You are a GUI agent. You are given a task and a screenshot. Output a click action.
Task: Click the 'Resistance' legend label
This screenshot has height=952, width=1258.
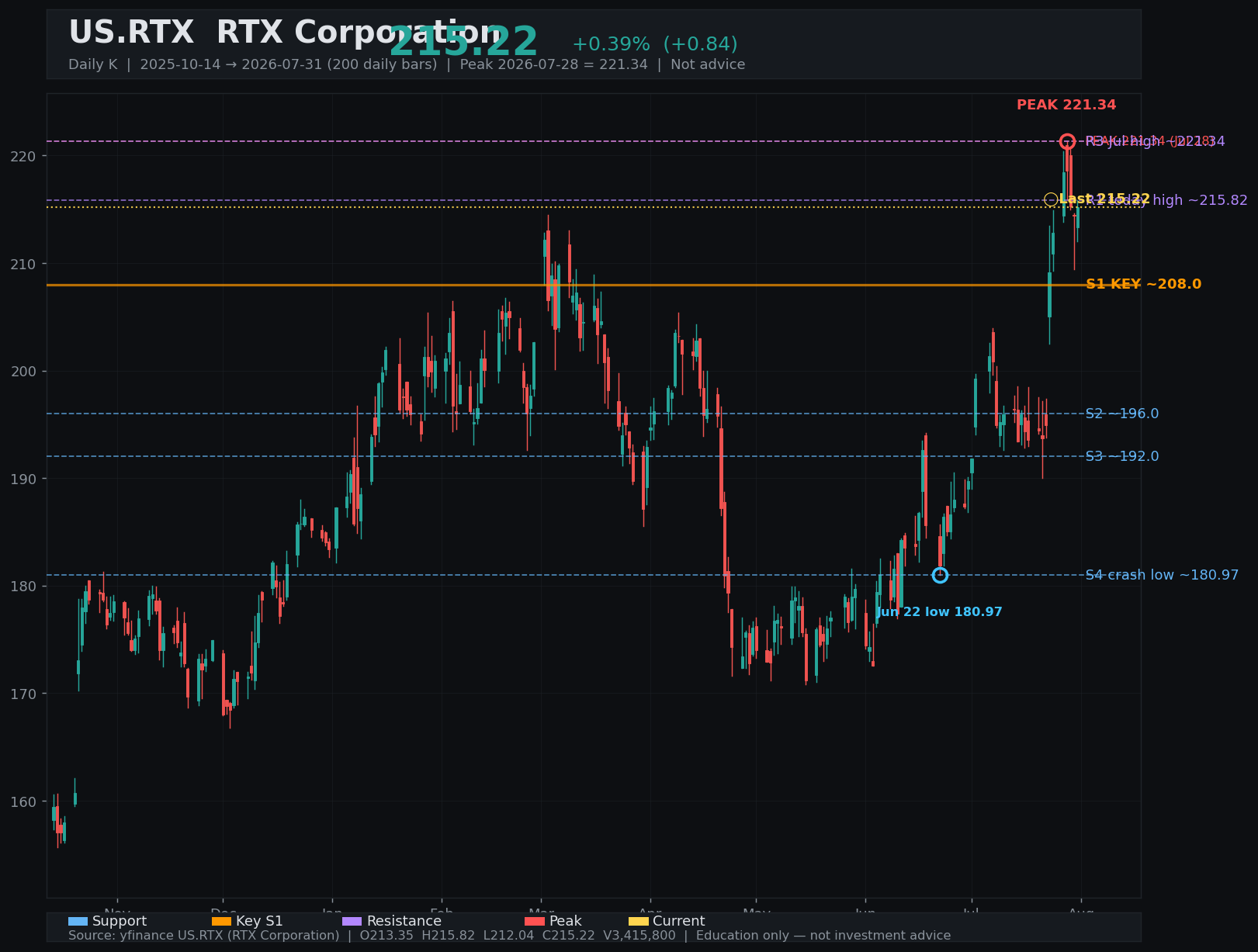(x=404, y=922)
